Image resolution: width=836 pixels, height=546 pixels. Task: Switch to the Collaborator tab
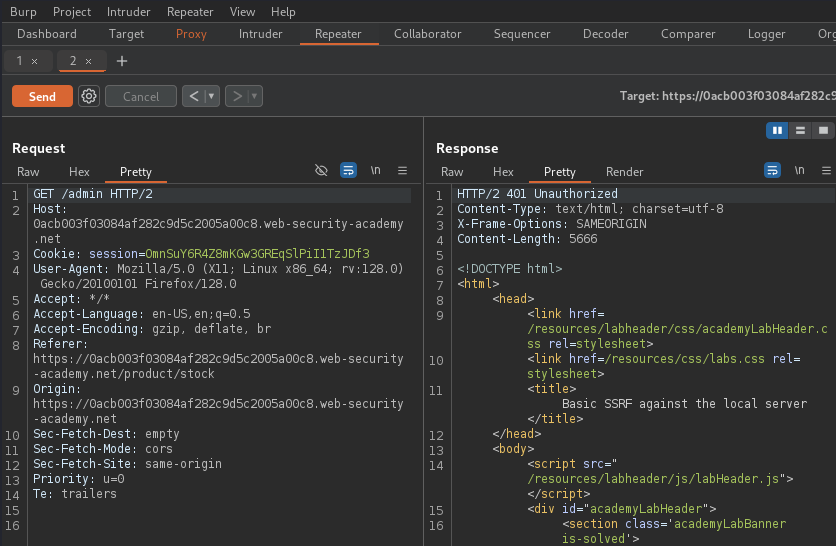[428, 34]
